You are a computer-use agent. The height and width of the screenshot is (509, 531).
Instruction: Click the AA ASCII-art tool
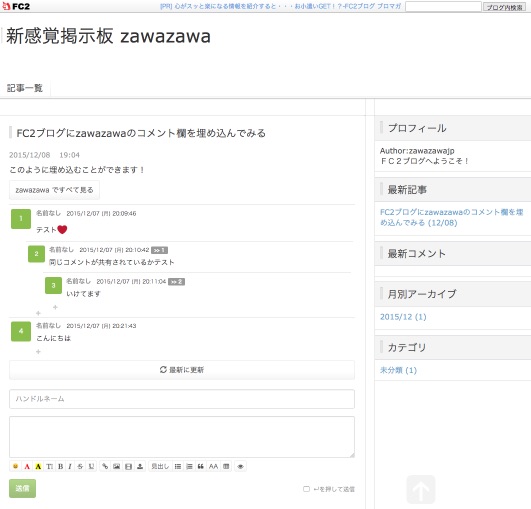(213, 466)
